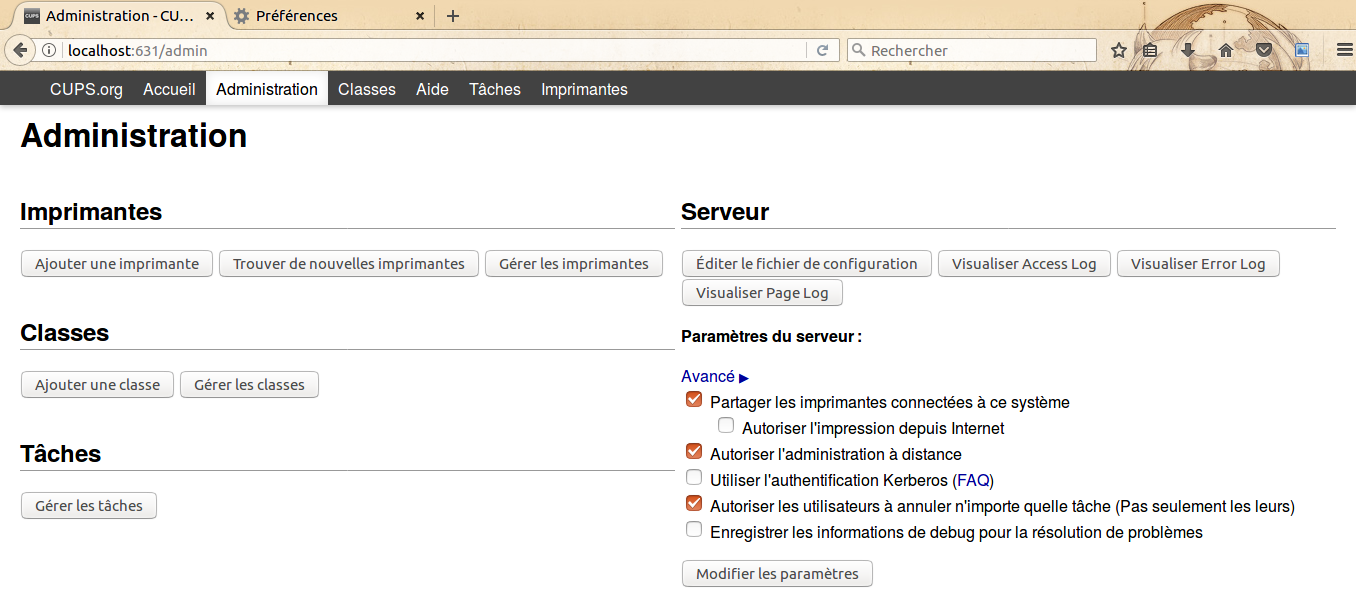This screenshot has height=609, width=1356.
Task: Reload the page with the refresh icon
Action: tap(822, 50)
